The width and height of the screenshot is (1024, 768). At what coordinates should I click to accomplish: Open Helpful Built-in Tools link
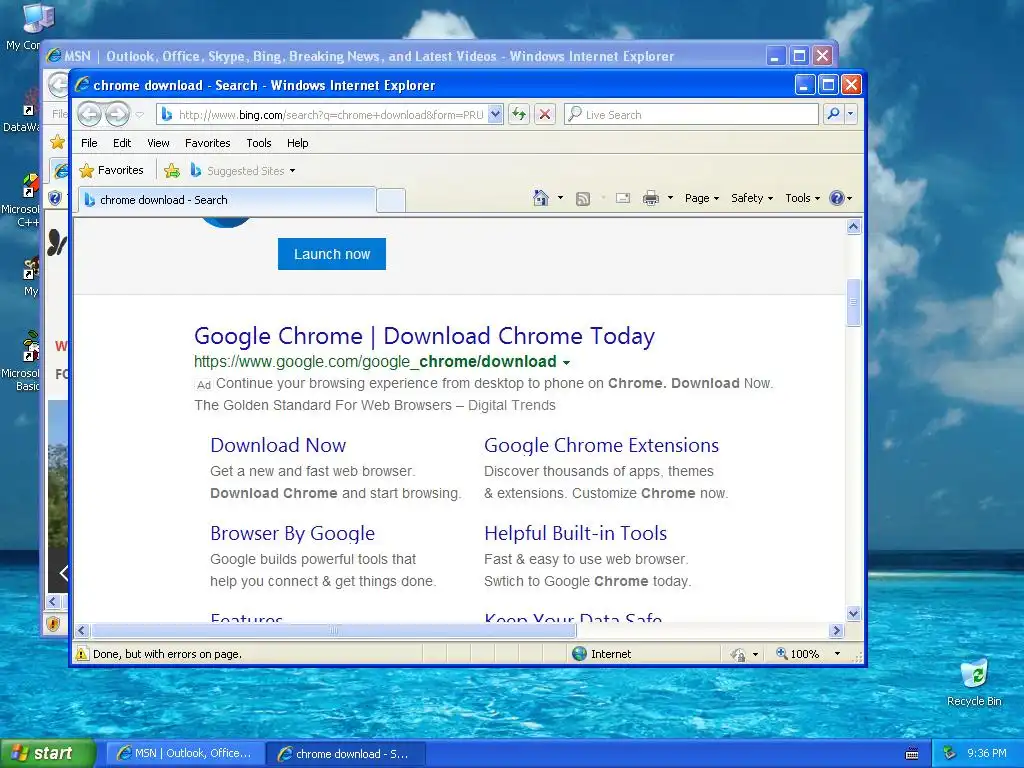pos(575,534)
